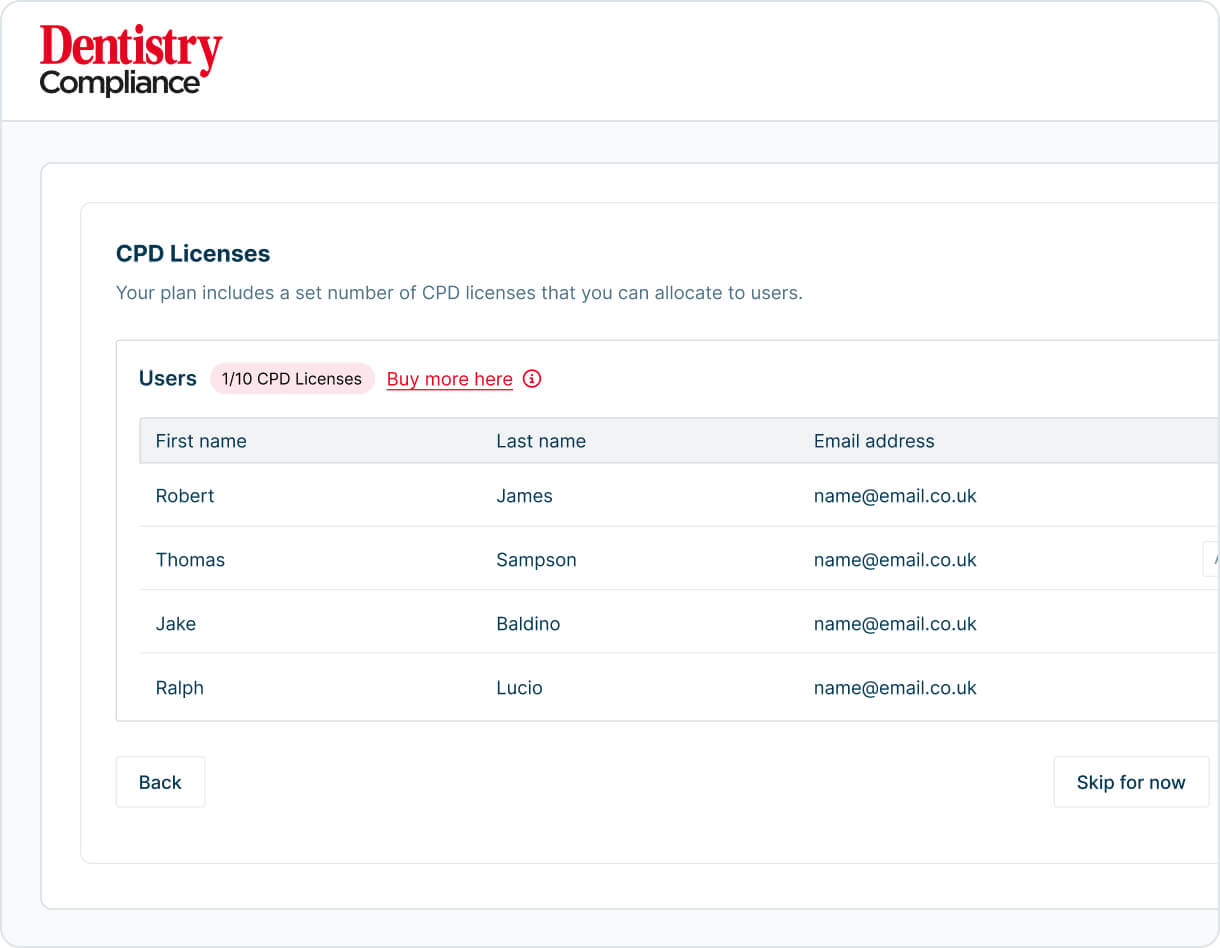Click the email address in Robert's row

pos(895,496)
